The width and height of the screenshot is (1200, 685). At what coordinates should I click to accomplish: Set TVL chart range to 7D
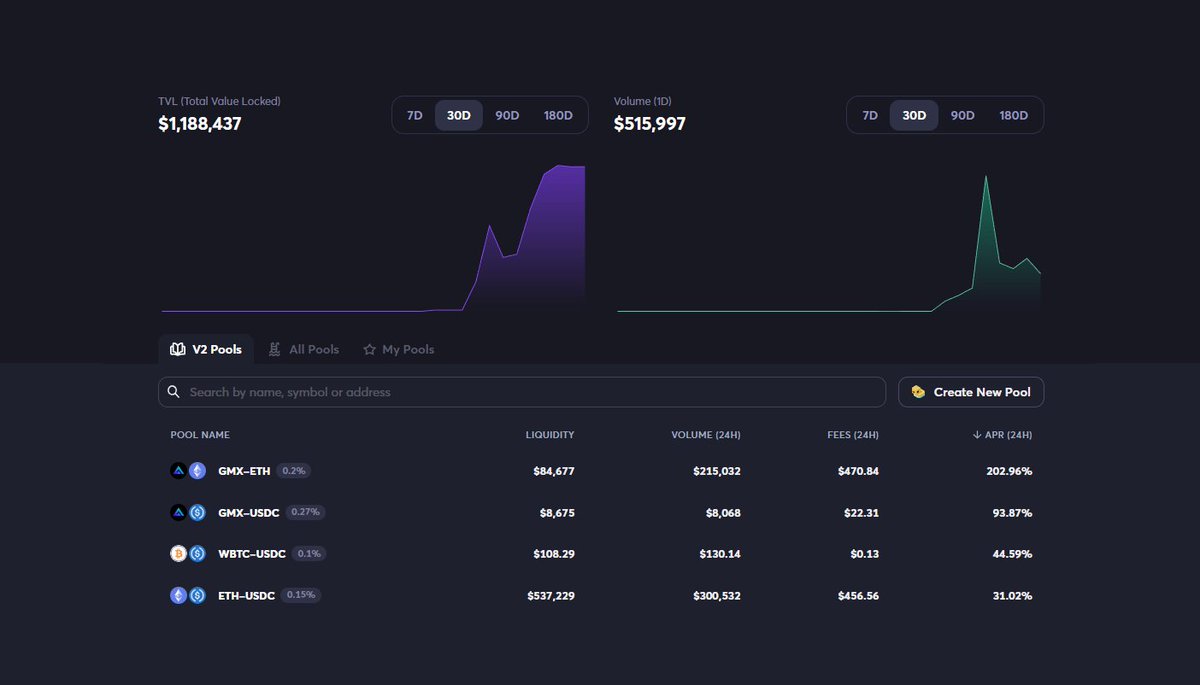414,115
